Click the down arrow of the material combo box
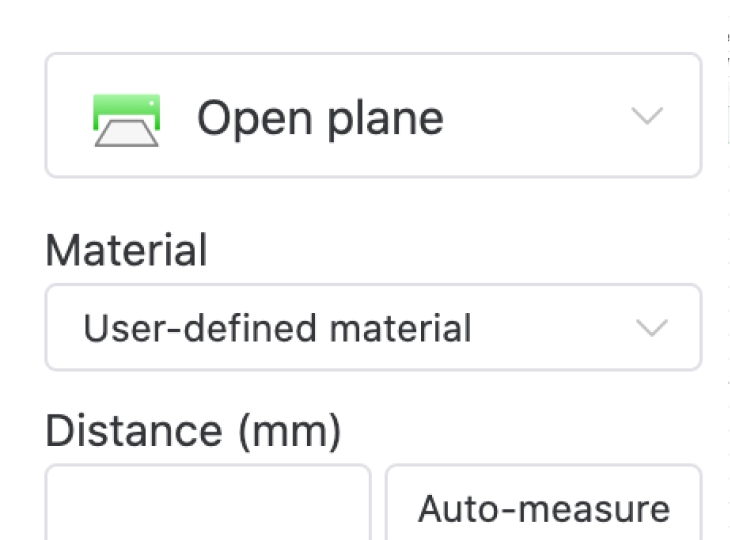730x540 pixels. (x=652, y=328)
